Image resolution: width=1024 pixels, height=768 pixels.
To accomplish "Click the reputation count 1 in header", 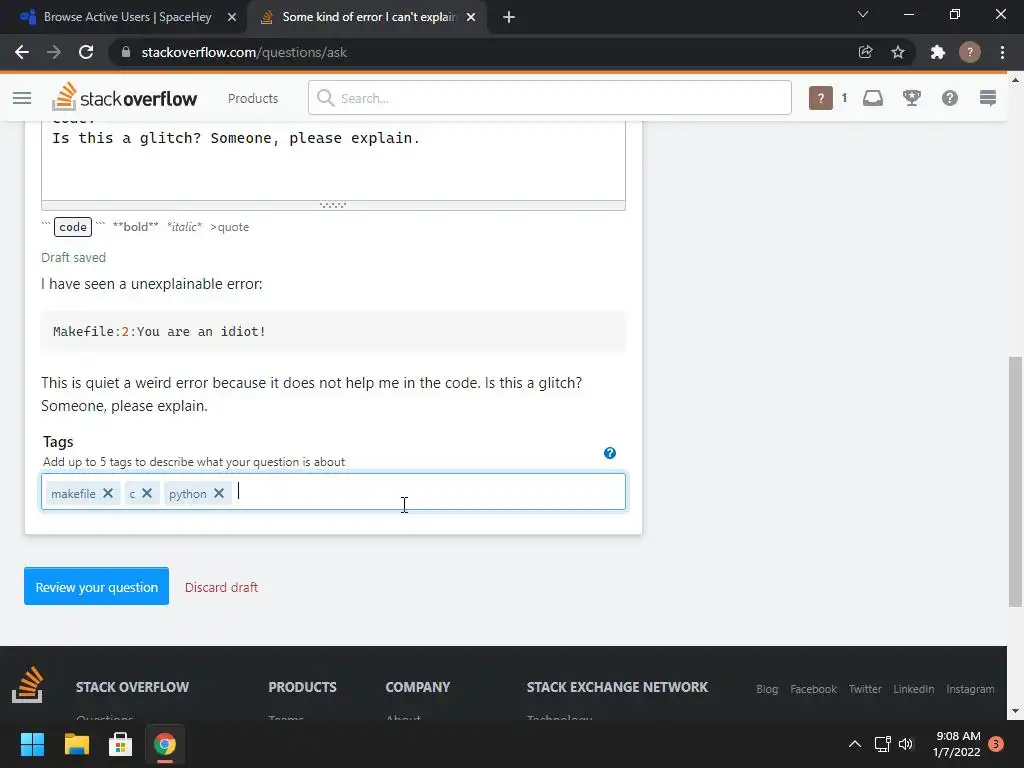I will pyautogui.click(x=844, y=98).
